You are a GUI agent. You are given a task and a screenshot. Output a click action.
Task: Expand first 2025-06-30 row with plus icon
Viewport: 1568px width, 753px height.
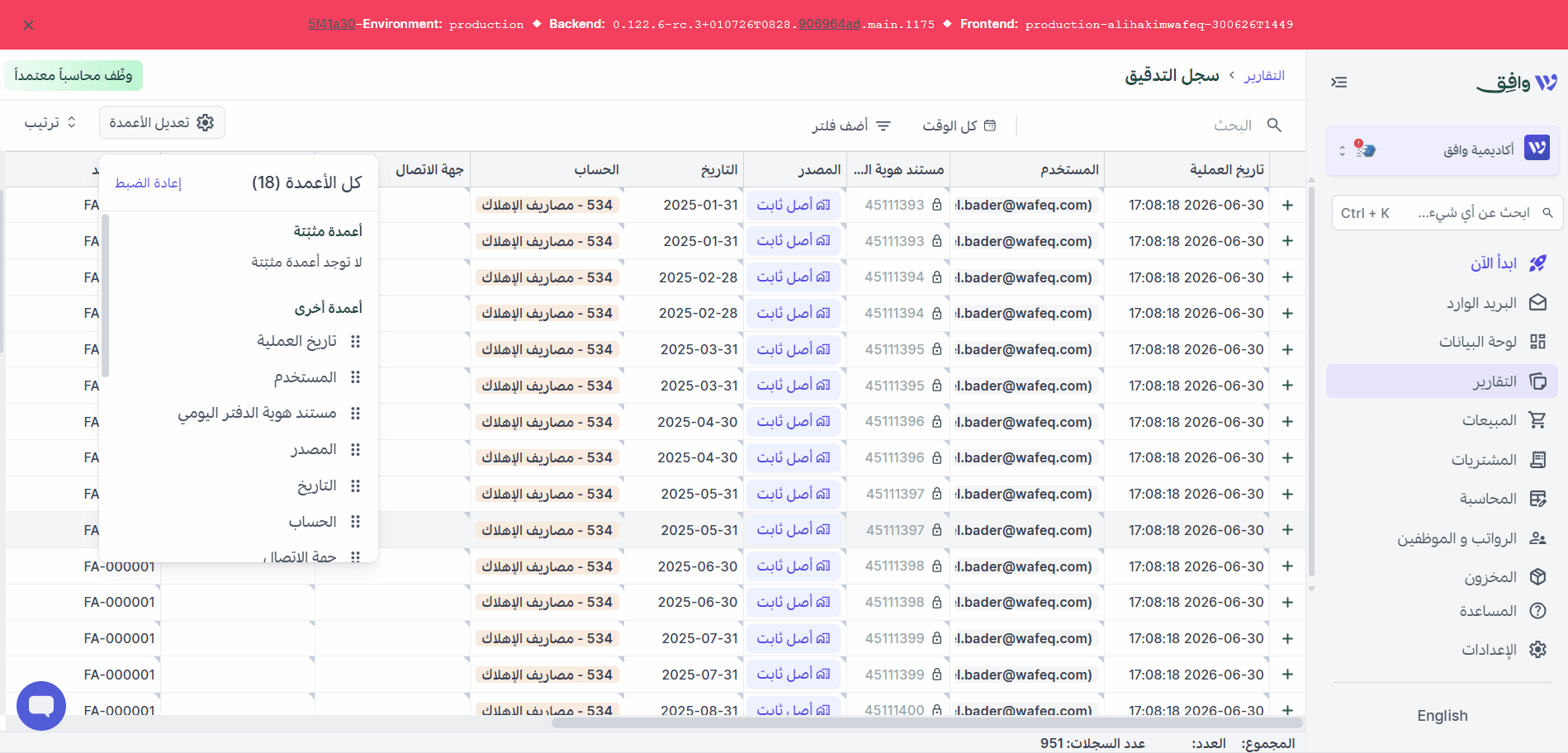click(1287, 566)
